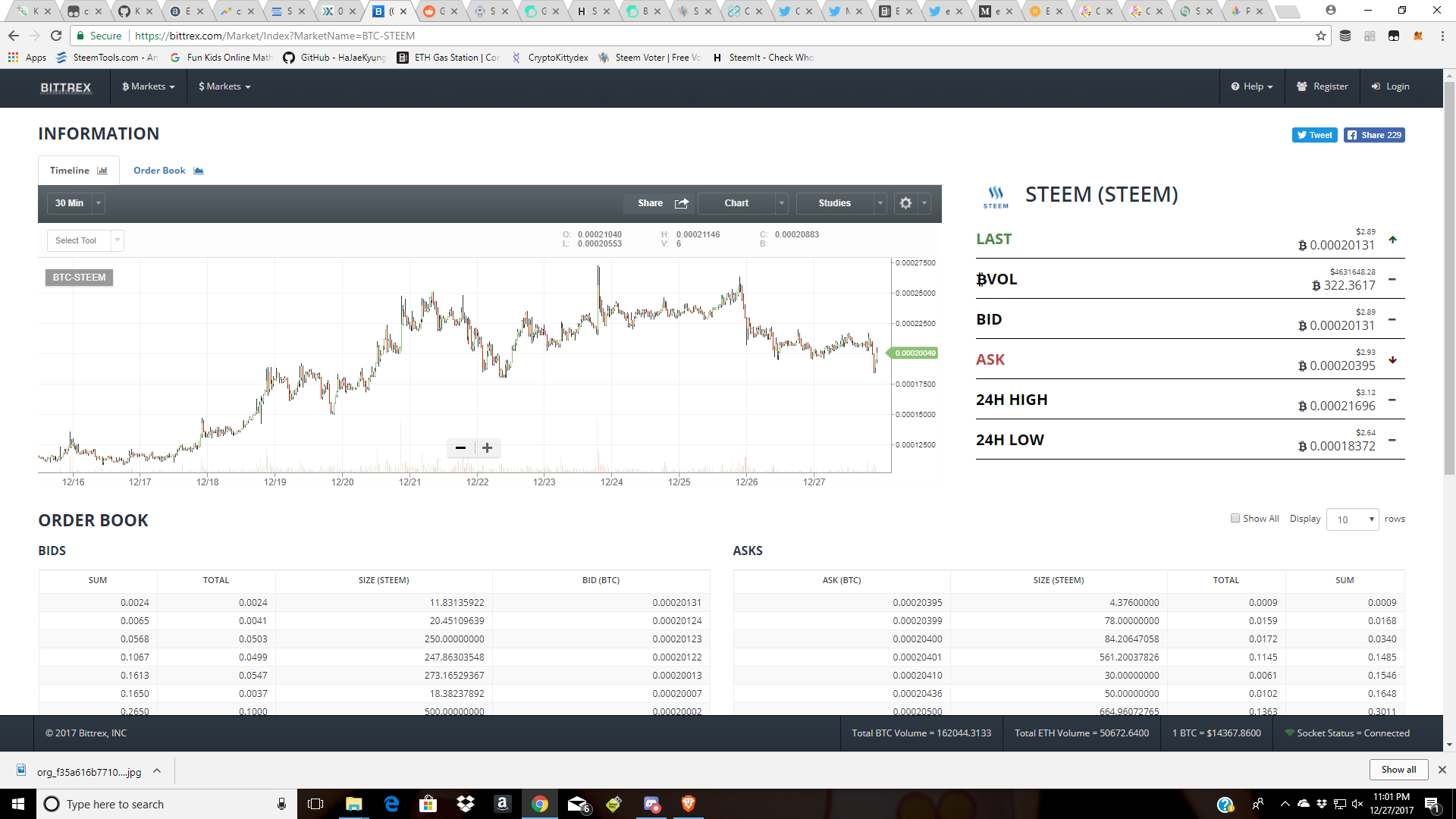The image size is (1456, 819).
Task: Click the ASK (BTC) column header
Action: [842, 580]
